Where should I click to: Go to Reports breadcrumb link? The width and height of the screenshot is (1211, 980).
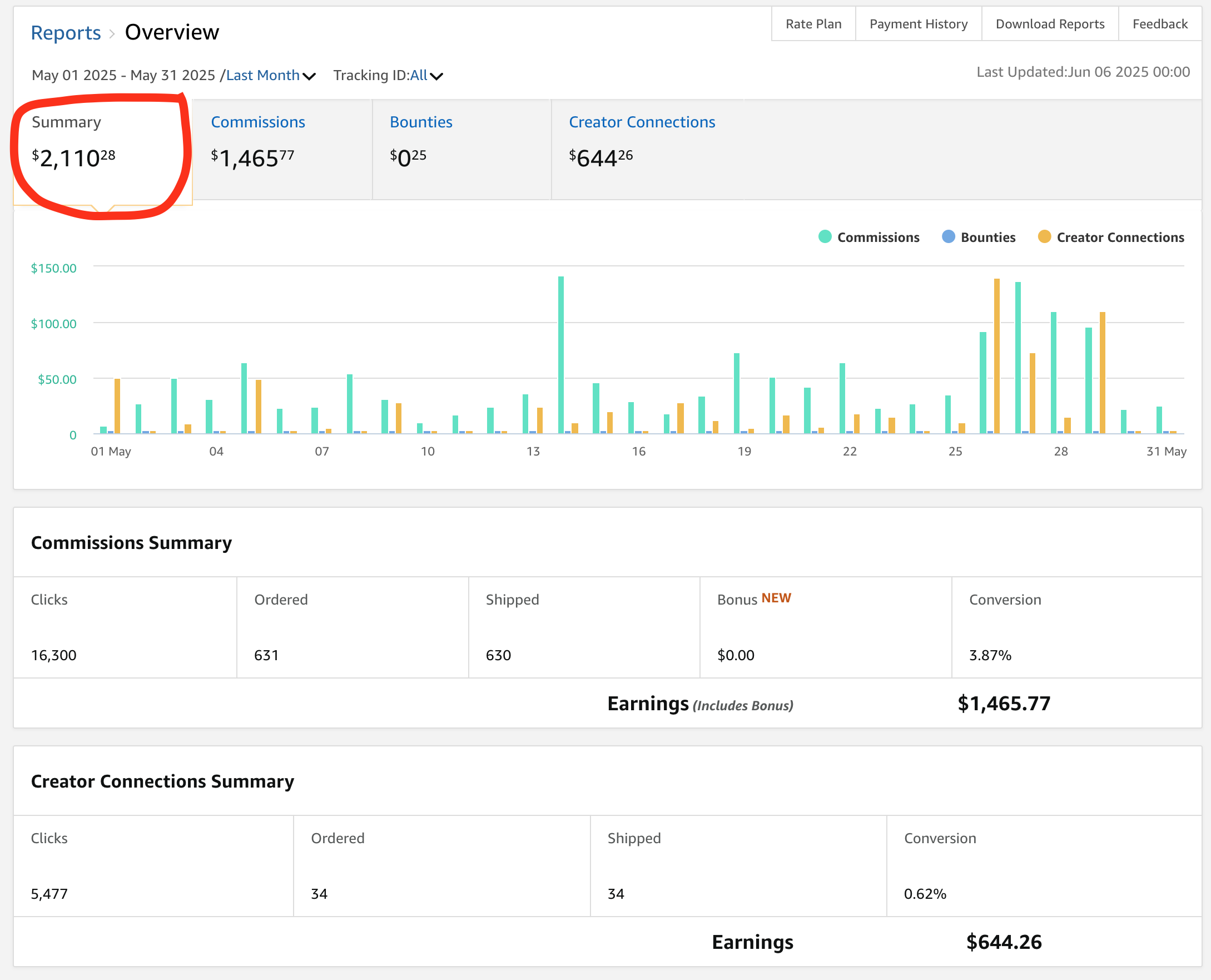[66, 33]
